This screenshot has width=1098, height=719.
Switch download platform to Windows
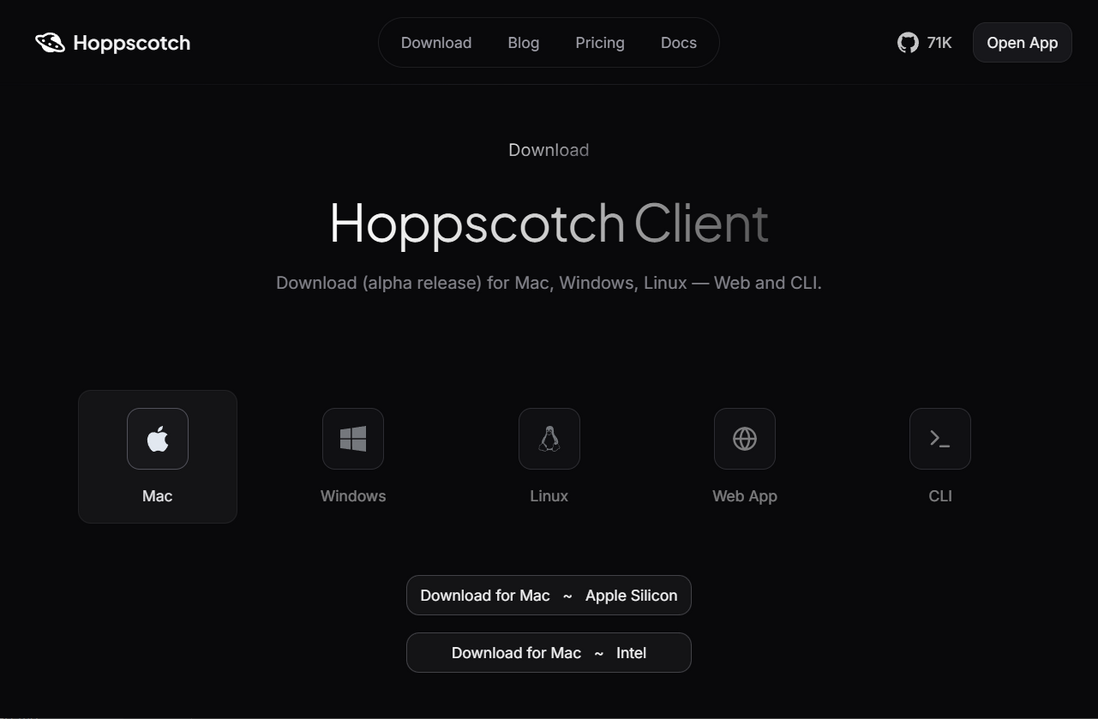(352, 456)
